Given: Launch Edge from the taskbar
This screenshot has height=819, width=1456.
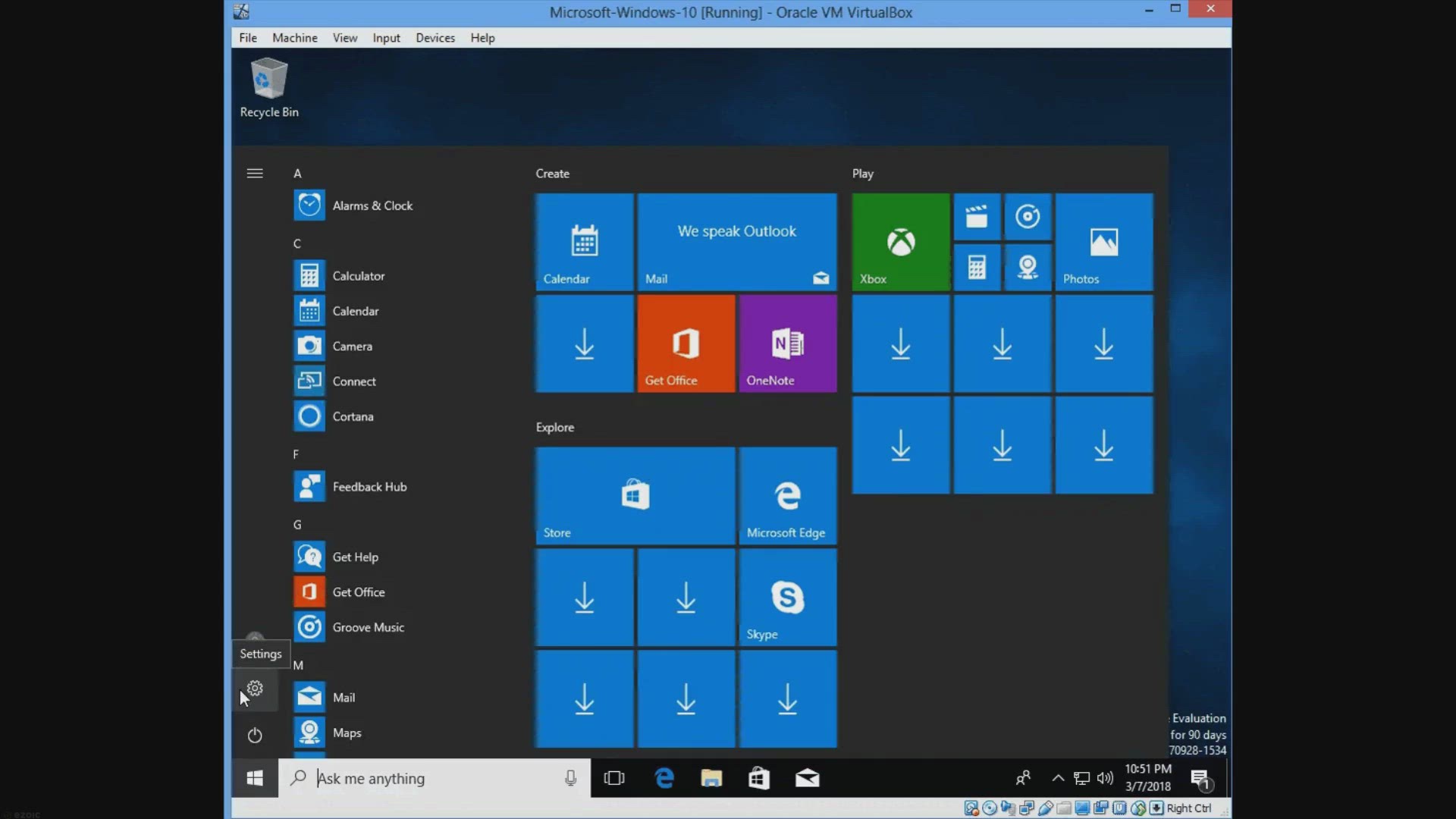Looking at the screenshot, I should tap(664, 778).
